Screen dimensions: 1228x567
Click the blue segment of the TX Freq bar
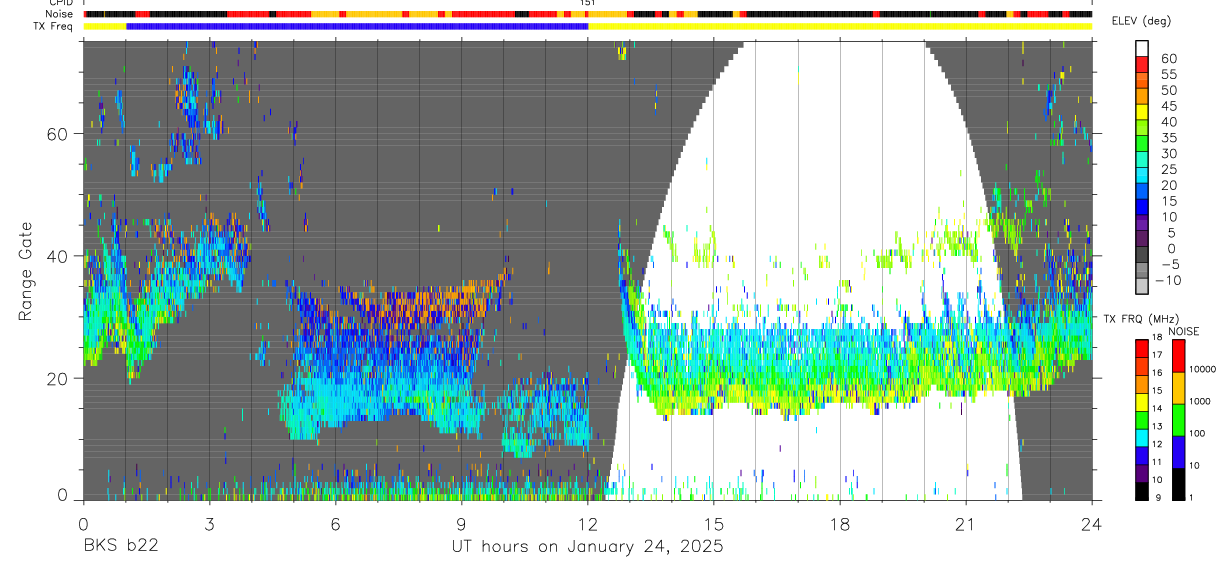pyautogui.click(x=357, y=26)
